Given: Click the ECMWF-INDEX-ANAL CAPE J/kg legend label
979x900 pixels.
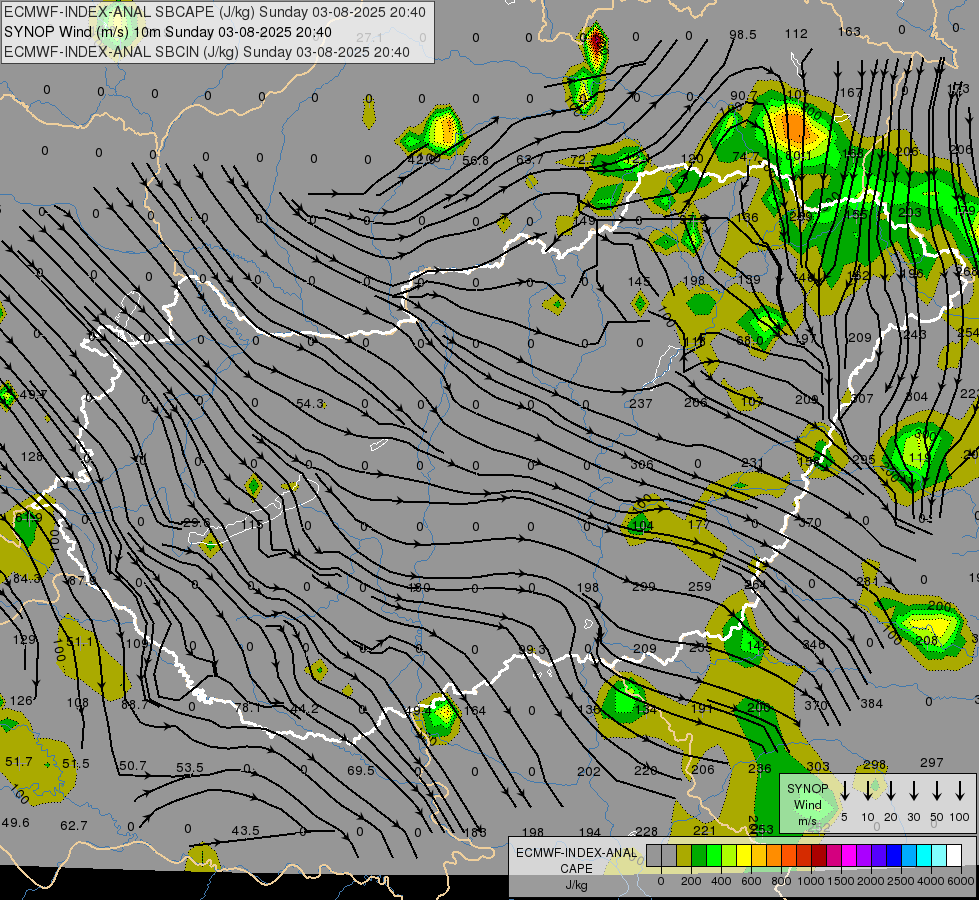Looking at the screenshot, I should 576,868.
